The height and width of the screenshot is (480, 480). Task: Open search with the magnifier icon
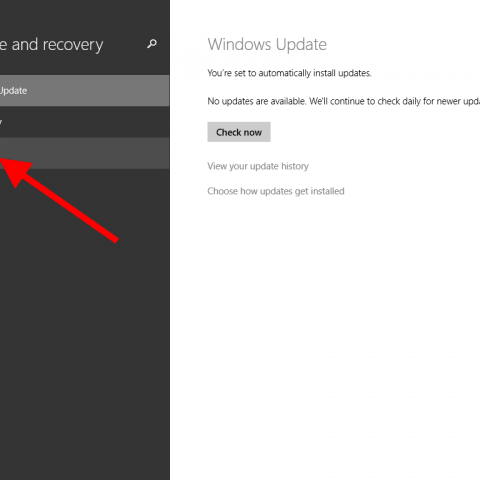(152, 44)
